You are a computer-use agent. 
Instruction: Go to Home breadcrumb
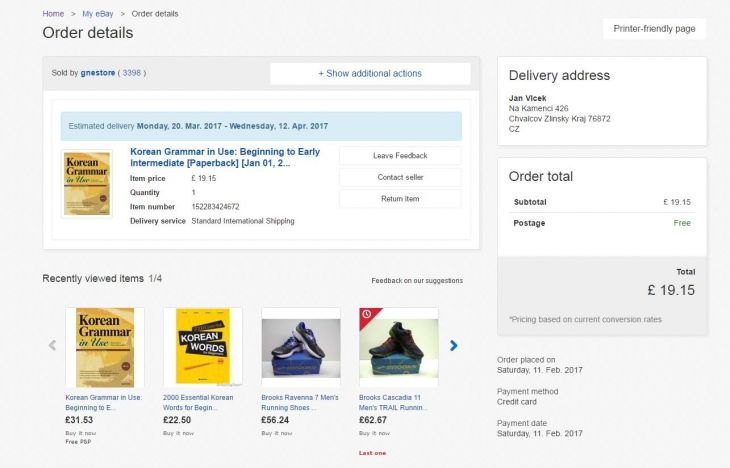click(53, 14)
